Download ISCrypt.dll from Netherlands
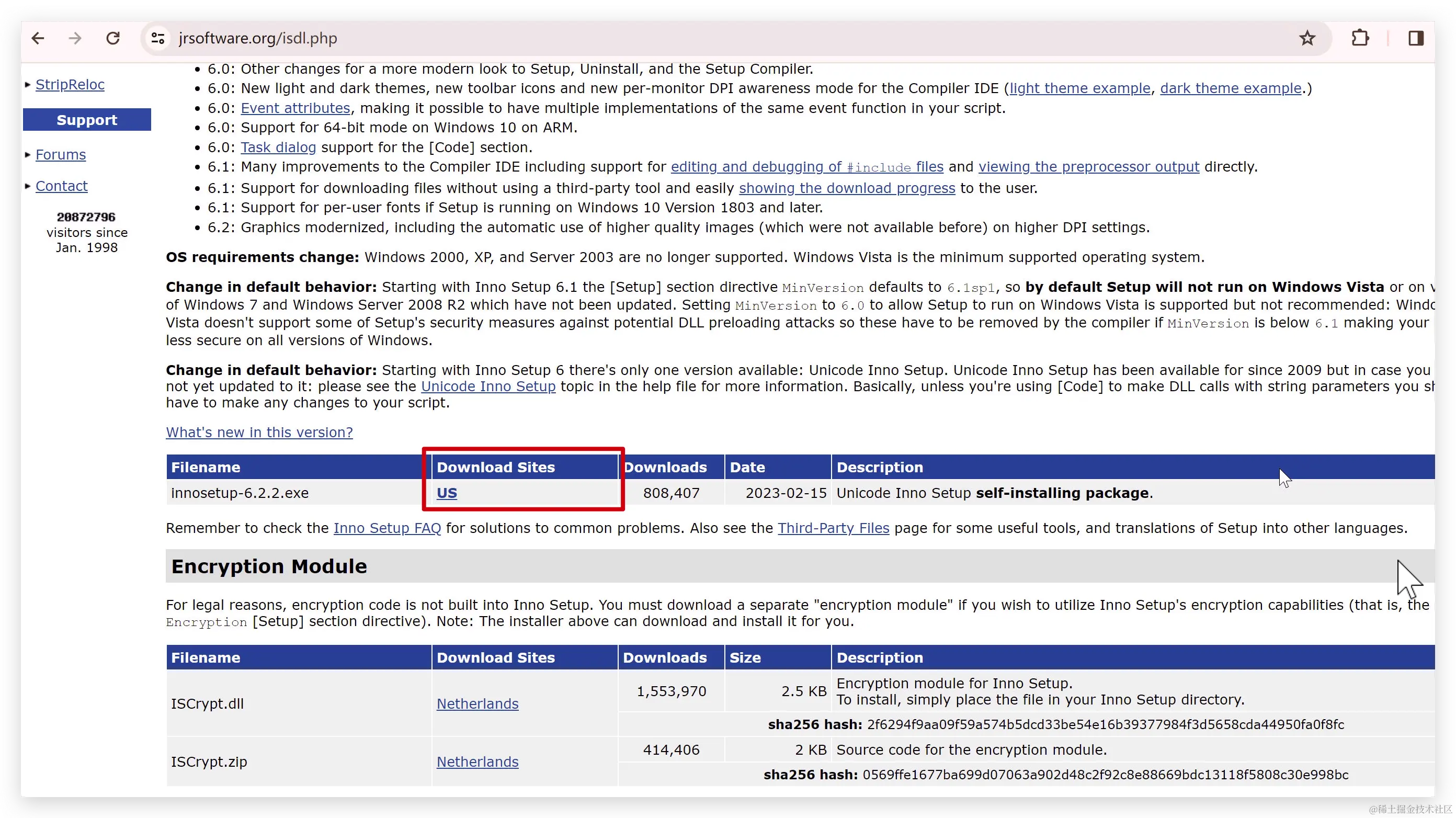The height and width of the screenshot is (818, 1456). coord(477,704)
